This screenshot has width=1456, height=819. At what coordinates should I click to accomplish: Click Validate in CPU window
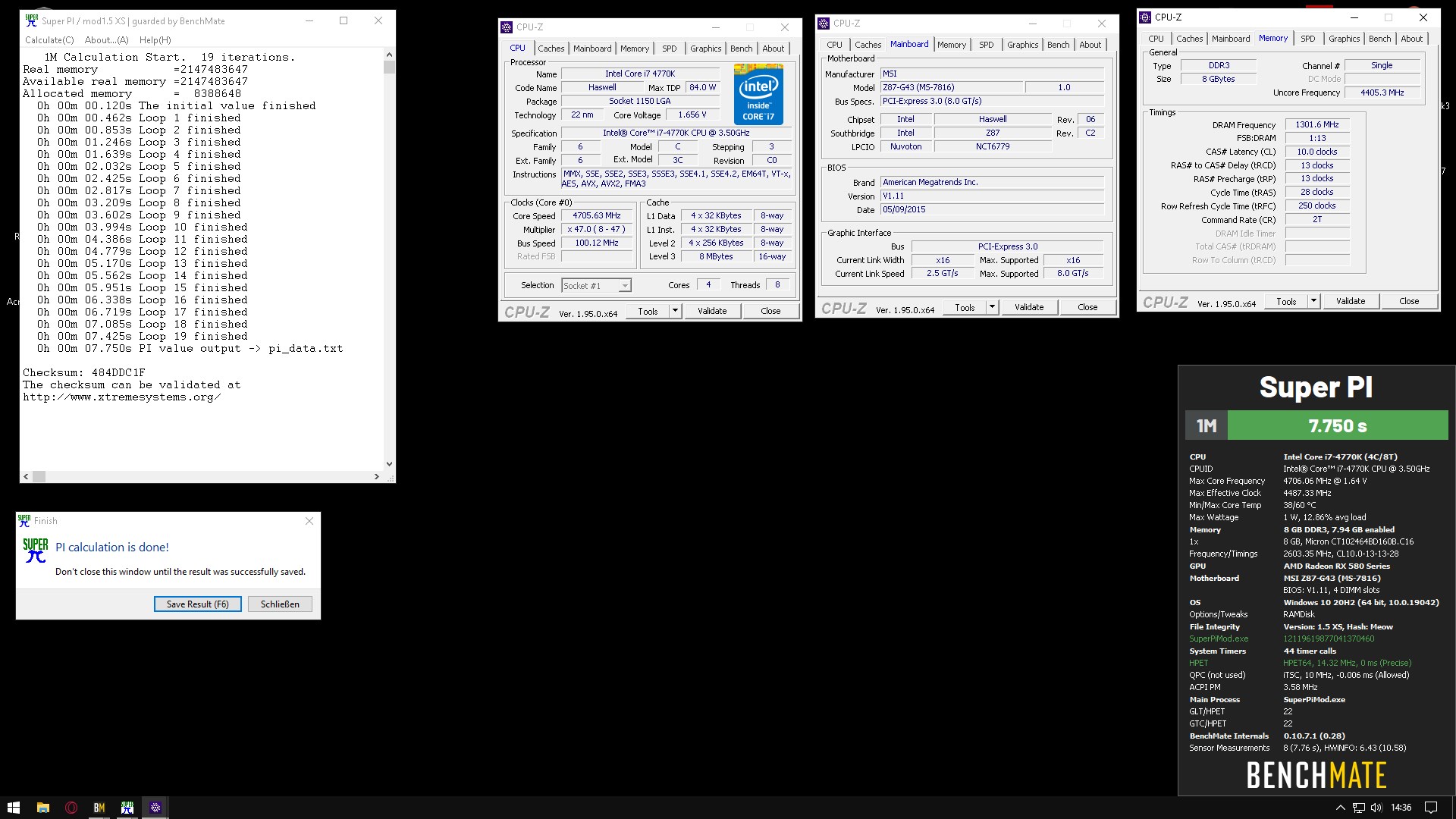point(712,311)
